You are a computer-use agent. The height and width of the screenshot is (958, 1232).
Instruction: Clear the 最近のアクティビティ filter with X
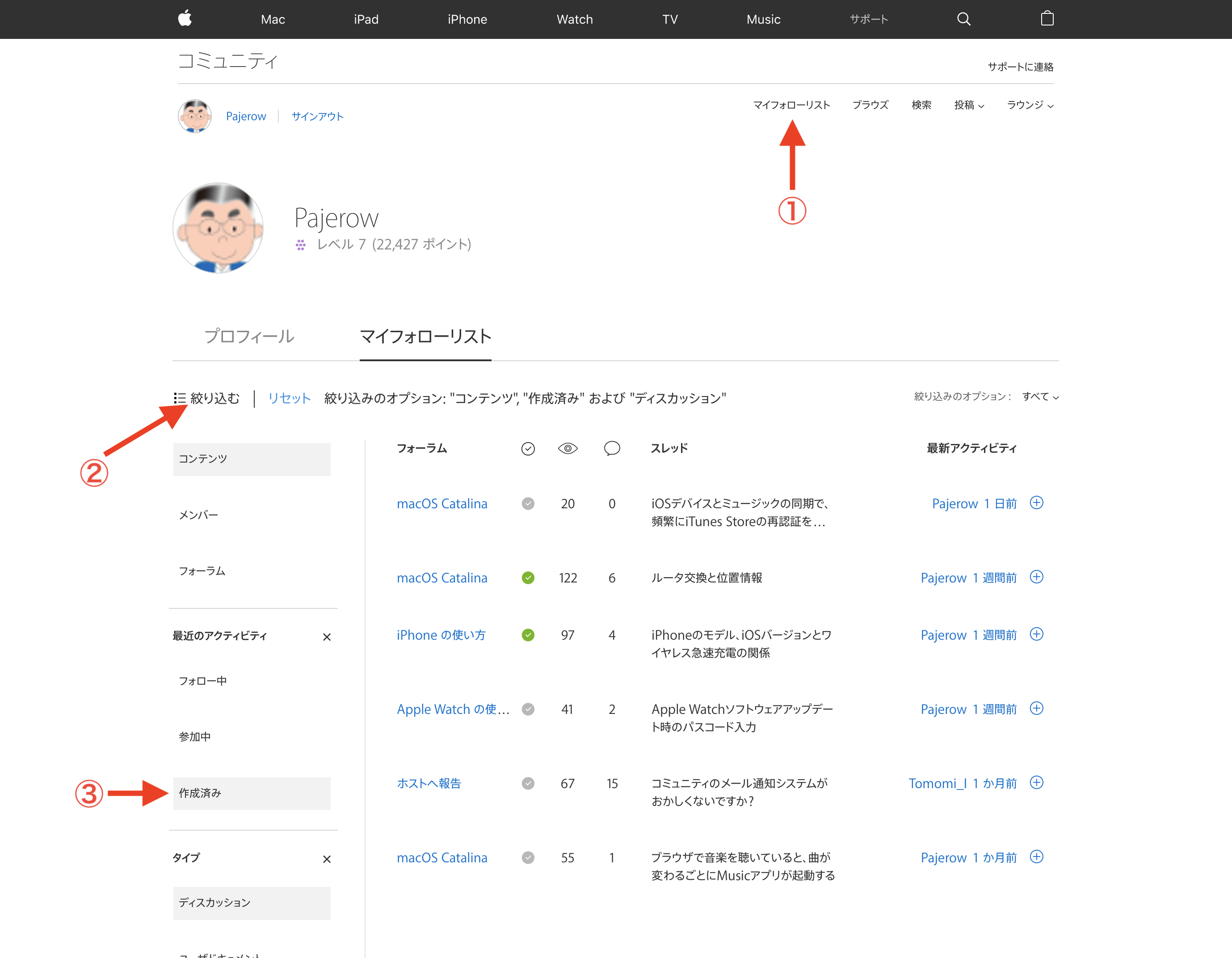click(327, 637)
